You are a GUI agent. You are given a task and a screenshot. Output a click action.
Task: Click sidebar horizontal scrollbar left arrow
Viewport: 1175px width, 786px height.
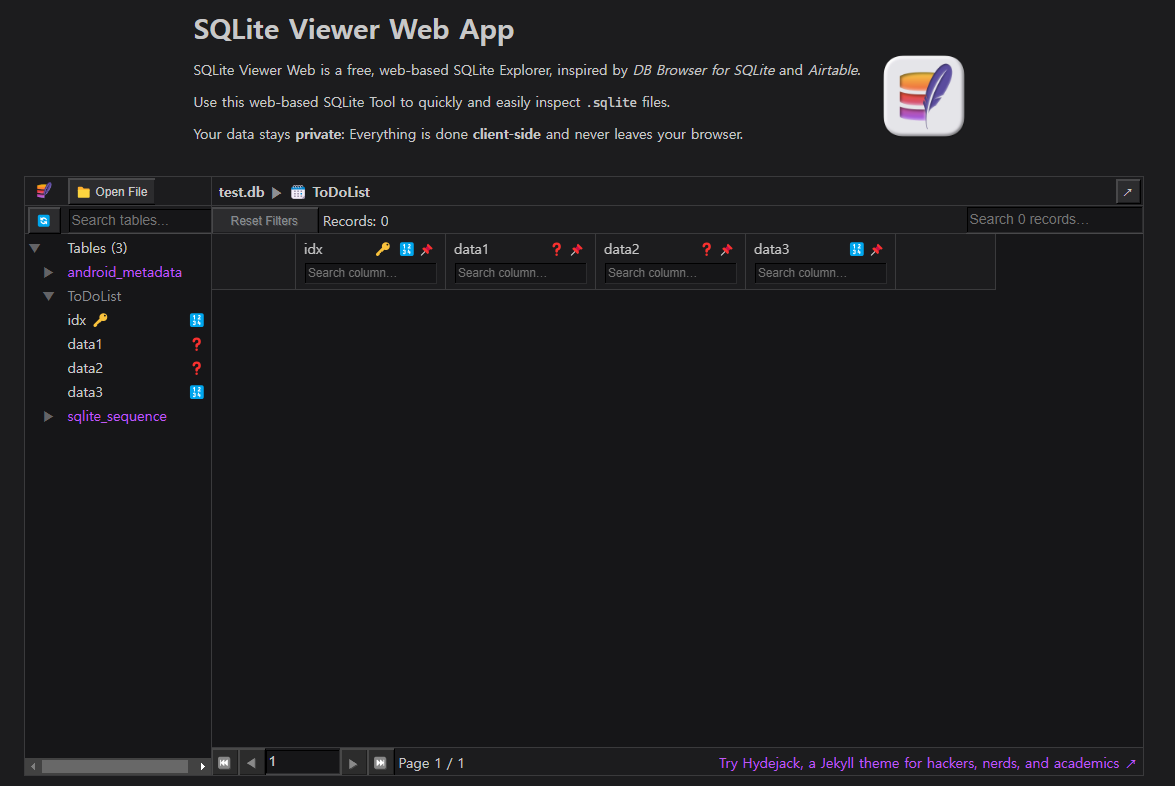[33, 766]
